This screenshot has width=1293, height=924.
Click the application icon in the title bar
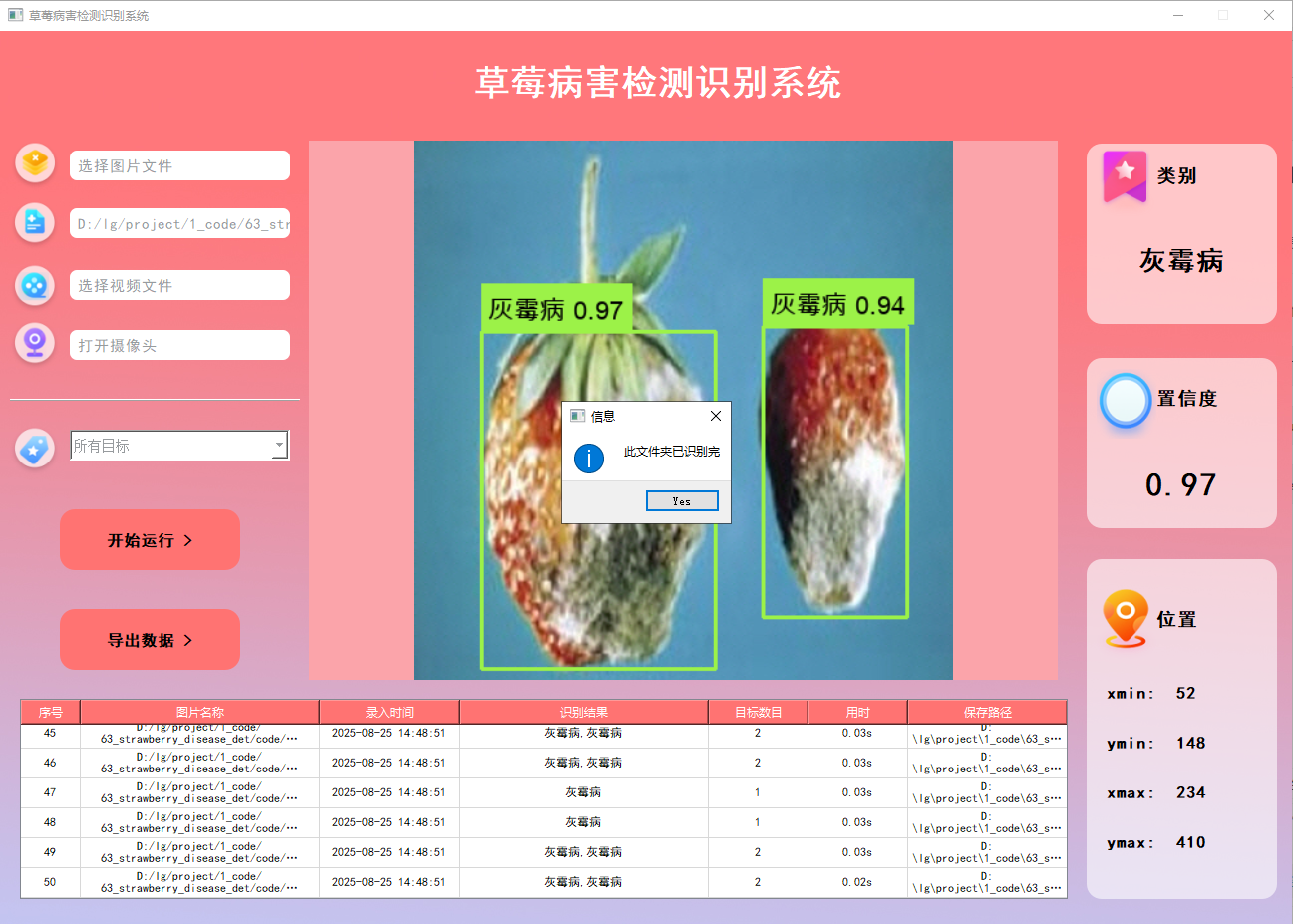click(x=14, y=14)
